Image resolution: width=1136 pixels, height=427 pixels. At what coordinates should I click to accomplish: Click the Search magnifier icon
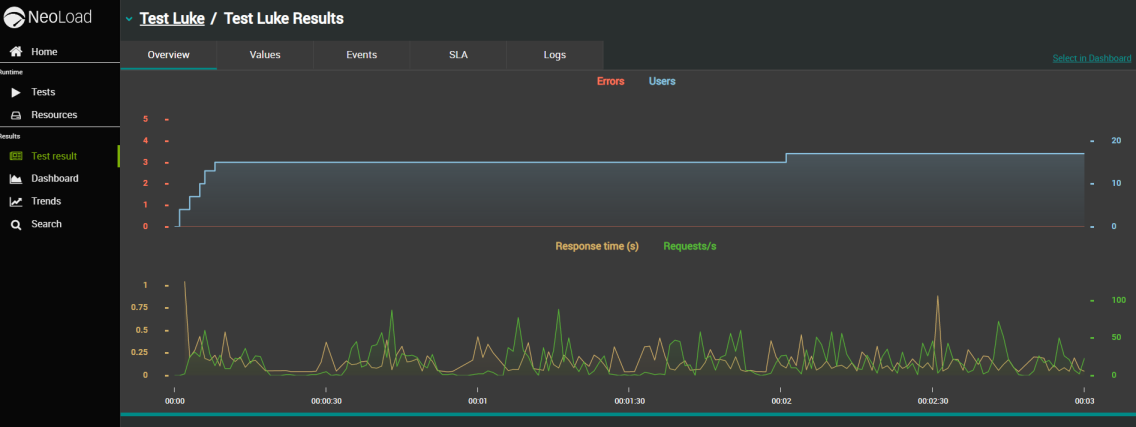pos(16,224)
